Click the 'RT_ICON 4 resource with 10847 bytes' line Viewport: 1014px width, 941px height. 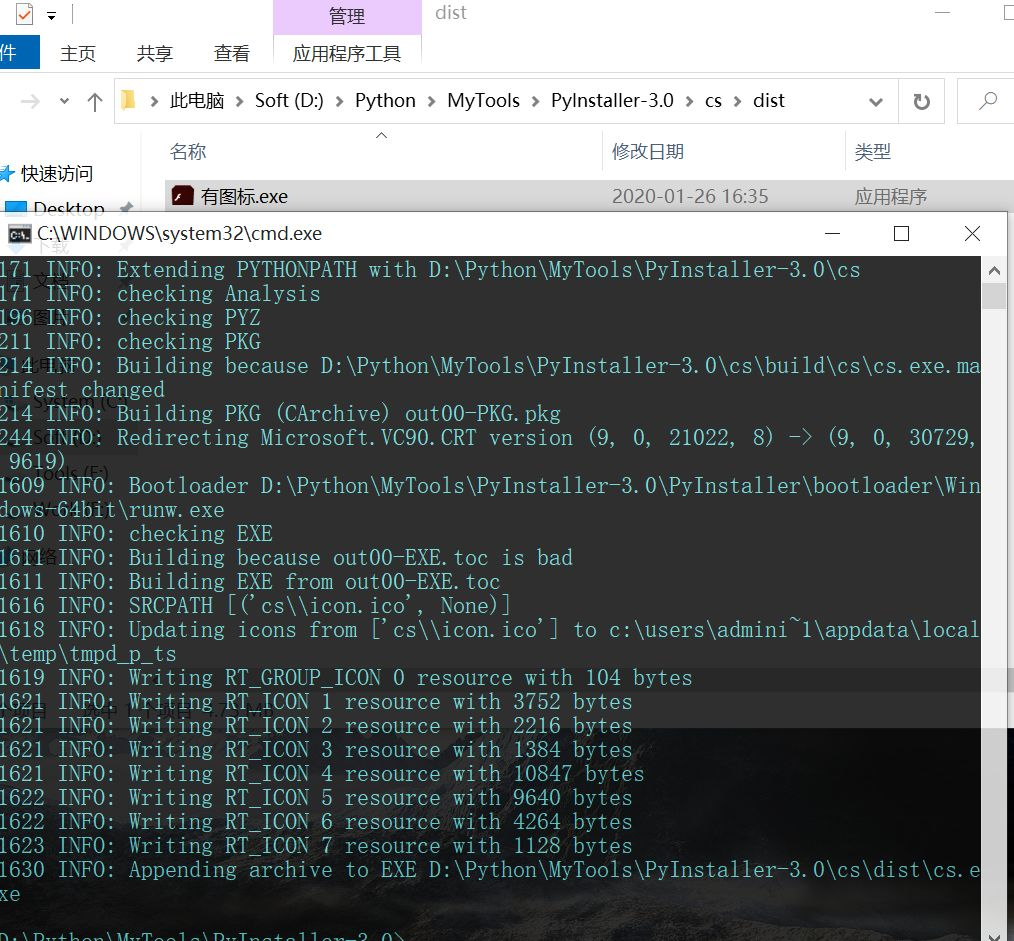pyautogui.click(x=322, y=773)
